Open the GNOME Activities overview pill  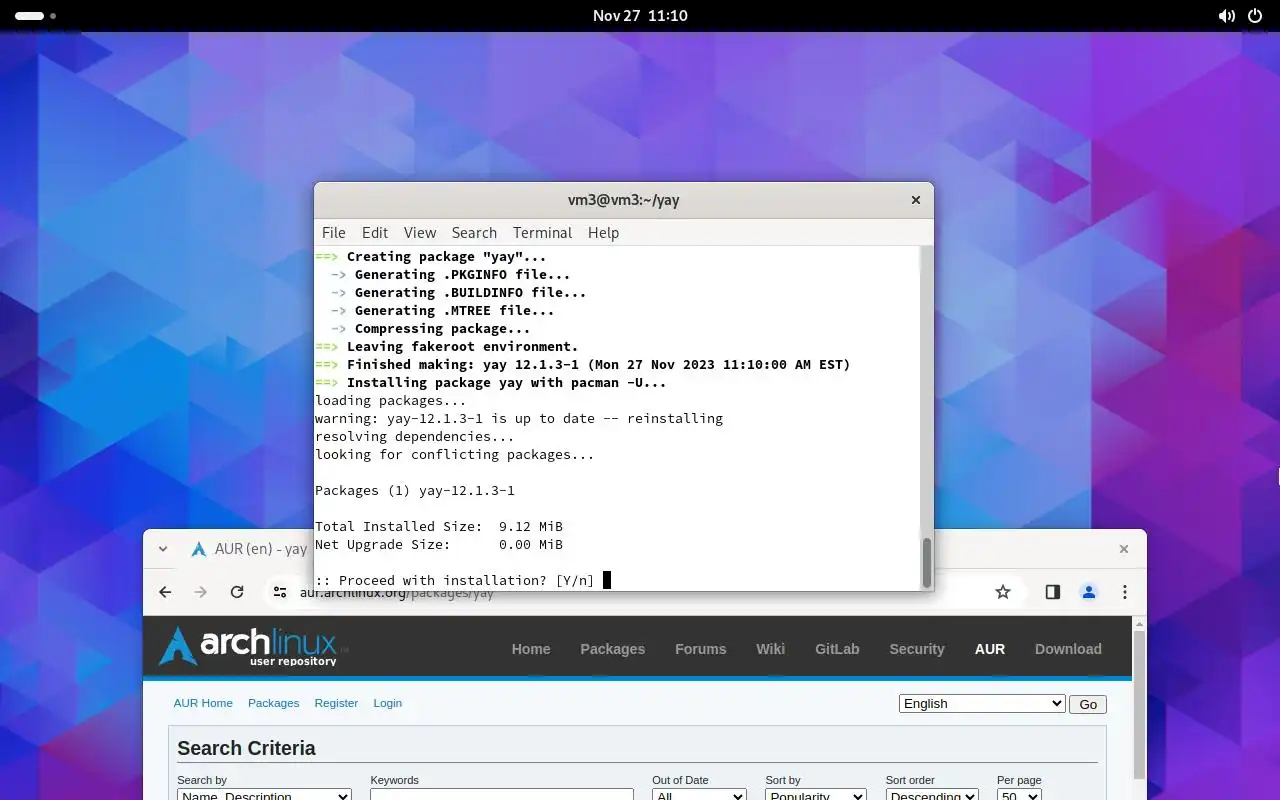point(36,16)
